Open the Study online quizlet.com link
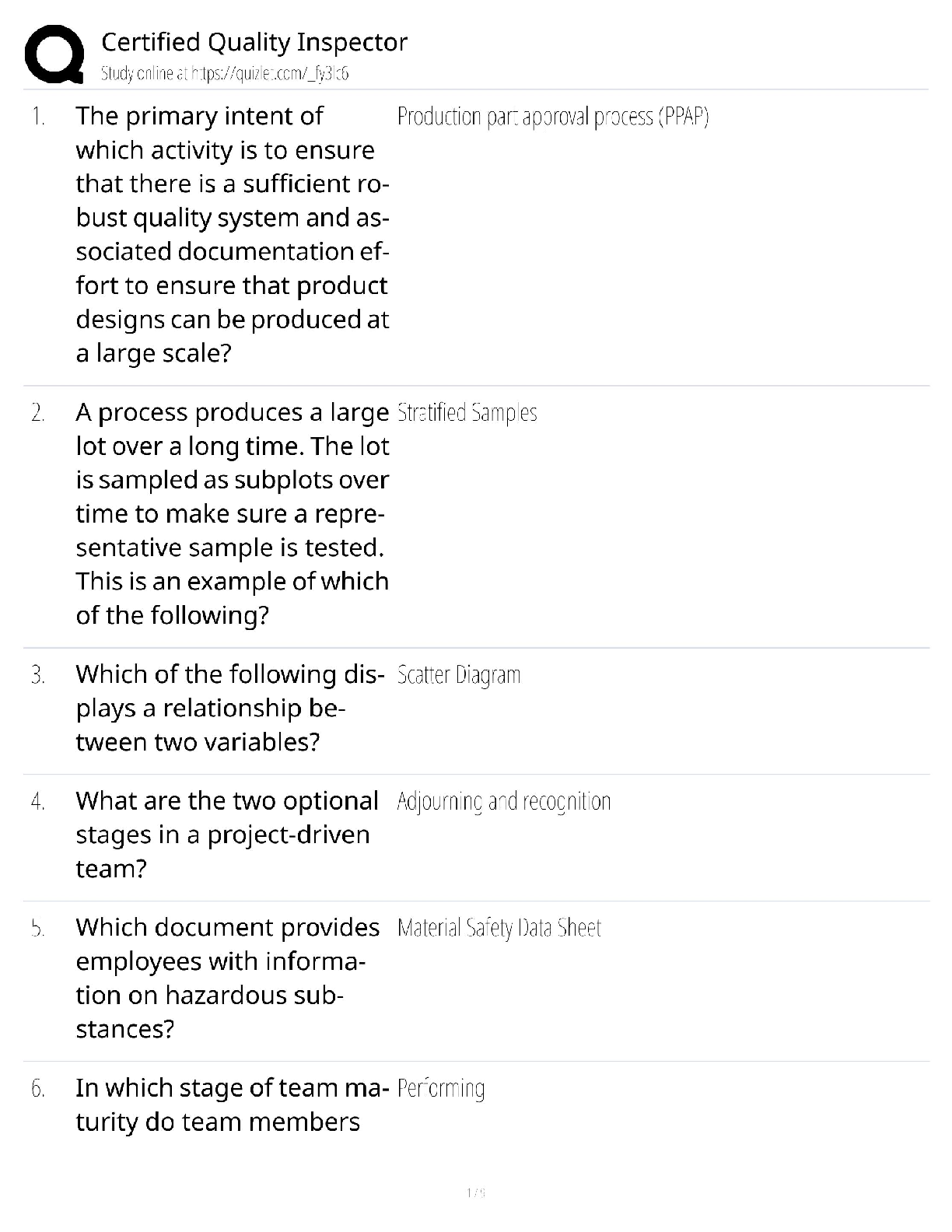The image size is (952, 1232). tap(225, 74)
